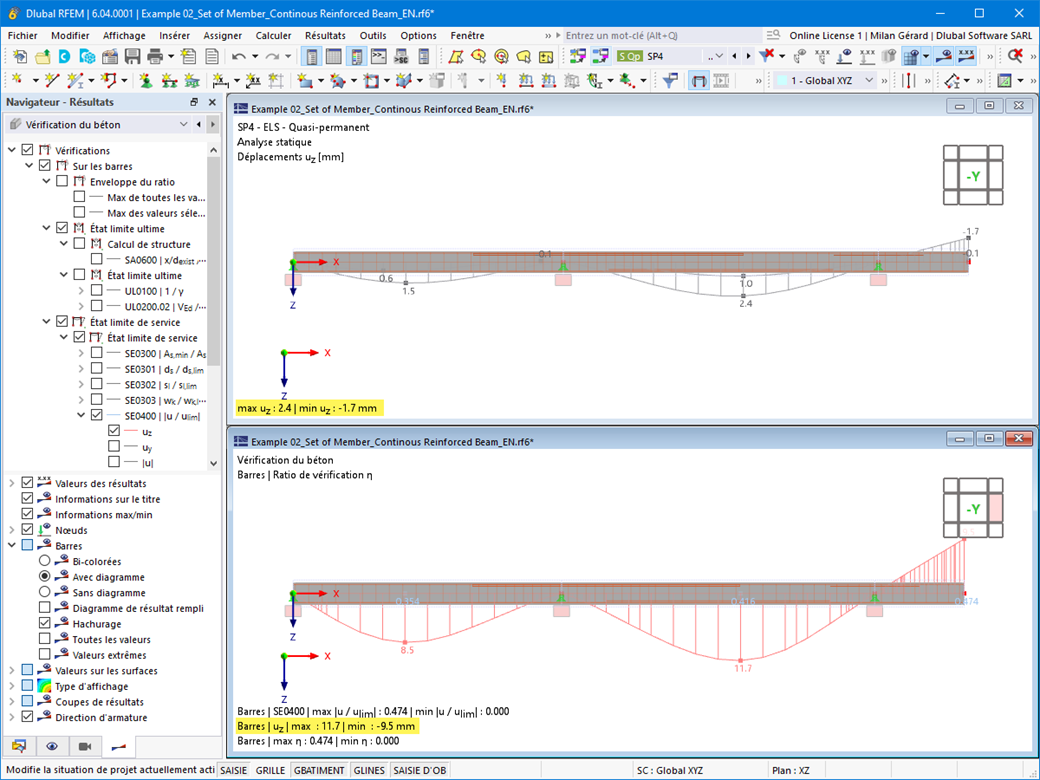Uncheck the uz displacement checkbox
The width and height of the screenshot is (1040, 780).
(114, 431)
